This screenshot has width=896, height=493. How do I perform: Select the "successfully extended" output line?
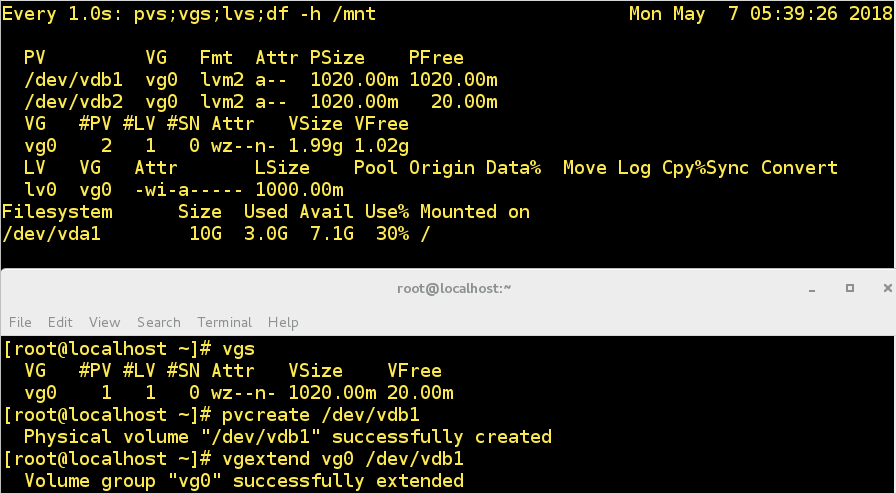coord(243,481)
